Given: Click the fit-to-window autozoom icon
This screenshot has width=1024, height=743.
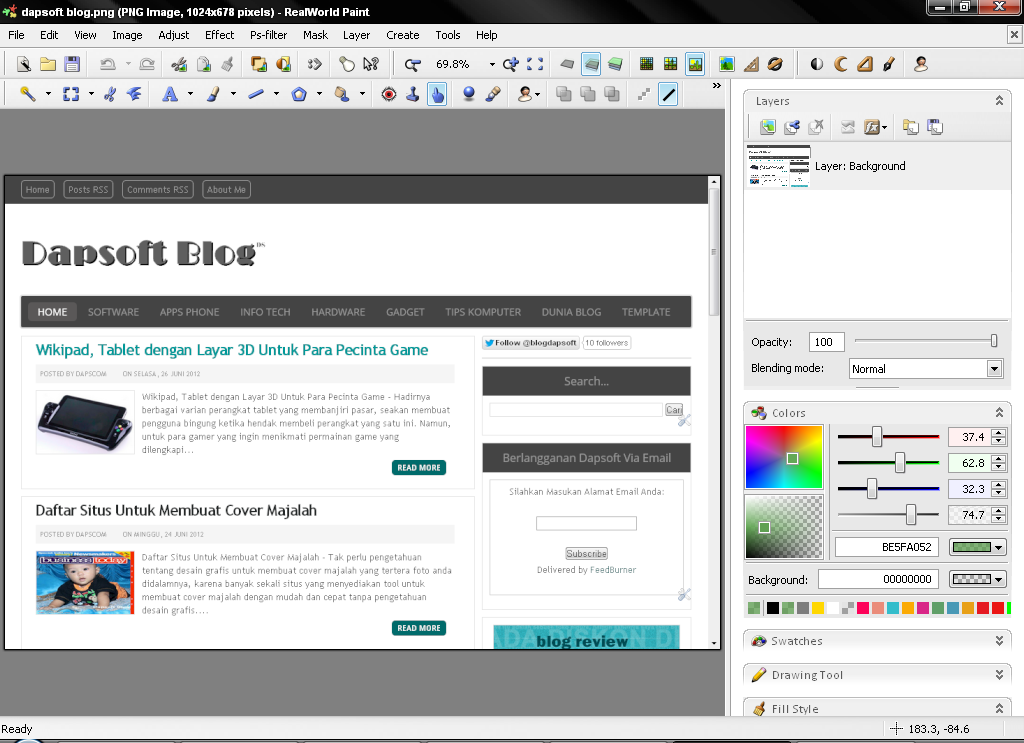Looking at the screenshot, I should (535, 64).
